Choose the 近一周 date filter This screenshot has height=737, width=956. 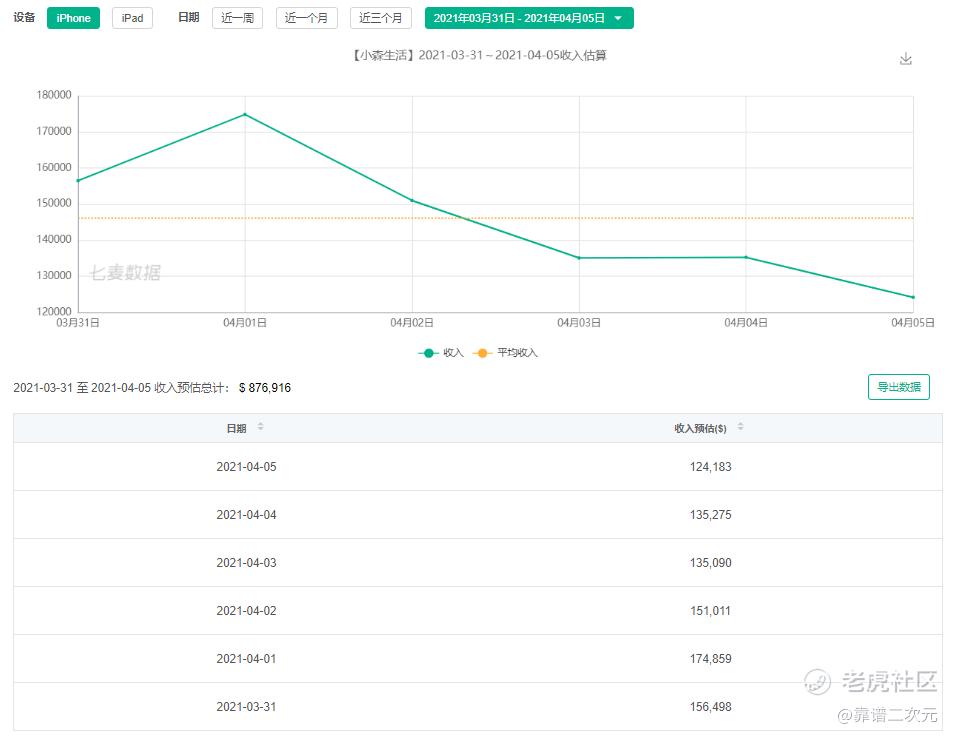(237, 18)
